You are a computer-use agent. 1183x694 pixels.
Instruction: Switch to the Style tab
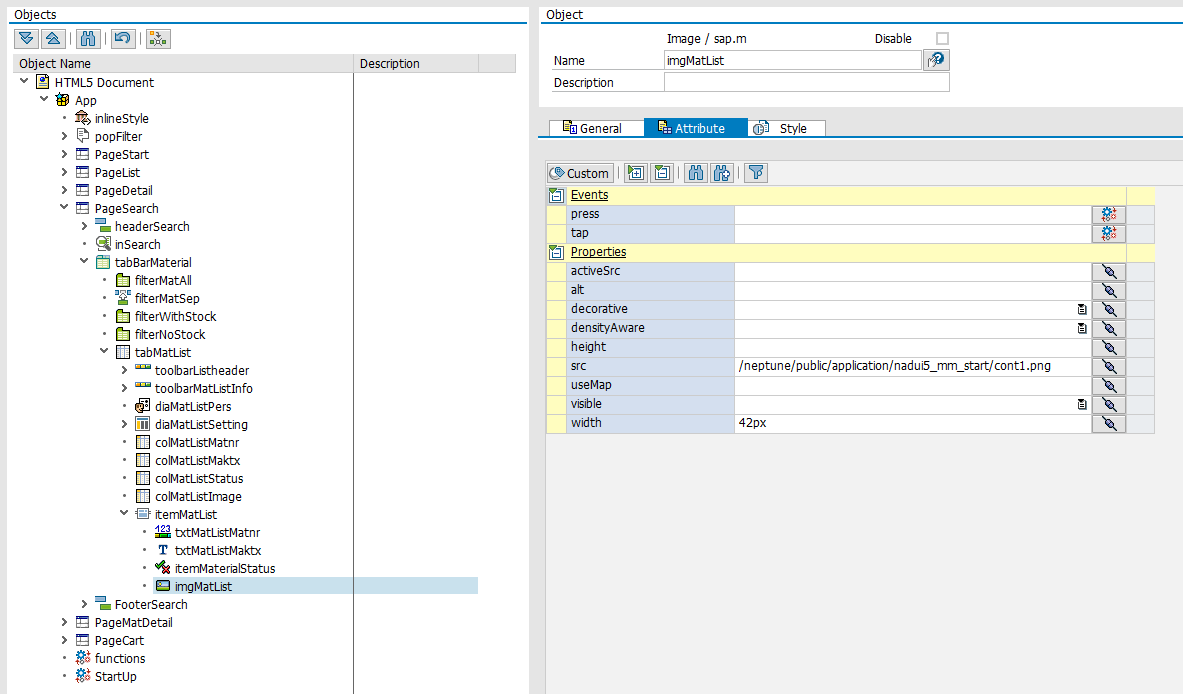pyautogui.click(x=786, y=128)
